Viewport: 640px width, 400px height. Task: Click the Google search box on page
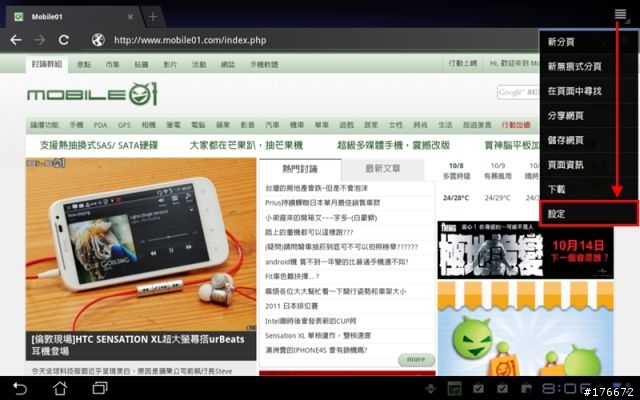[x=518, y=92]
